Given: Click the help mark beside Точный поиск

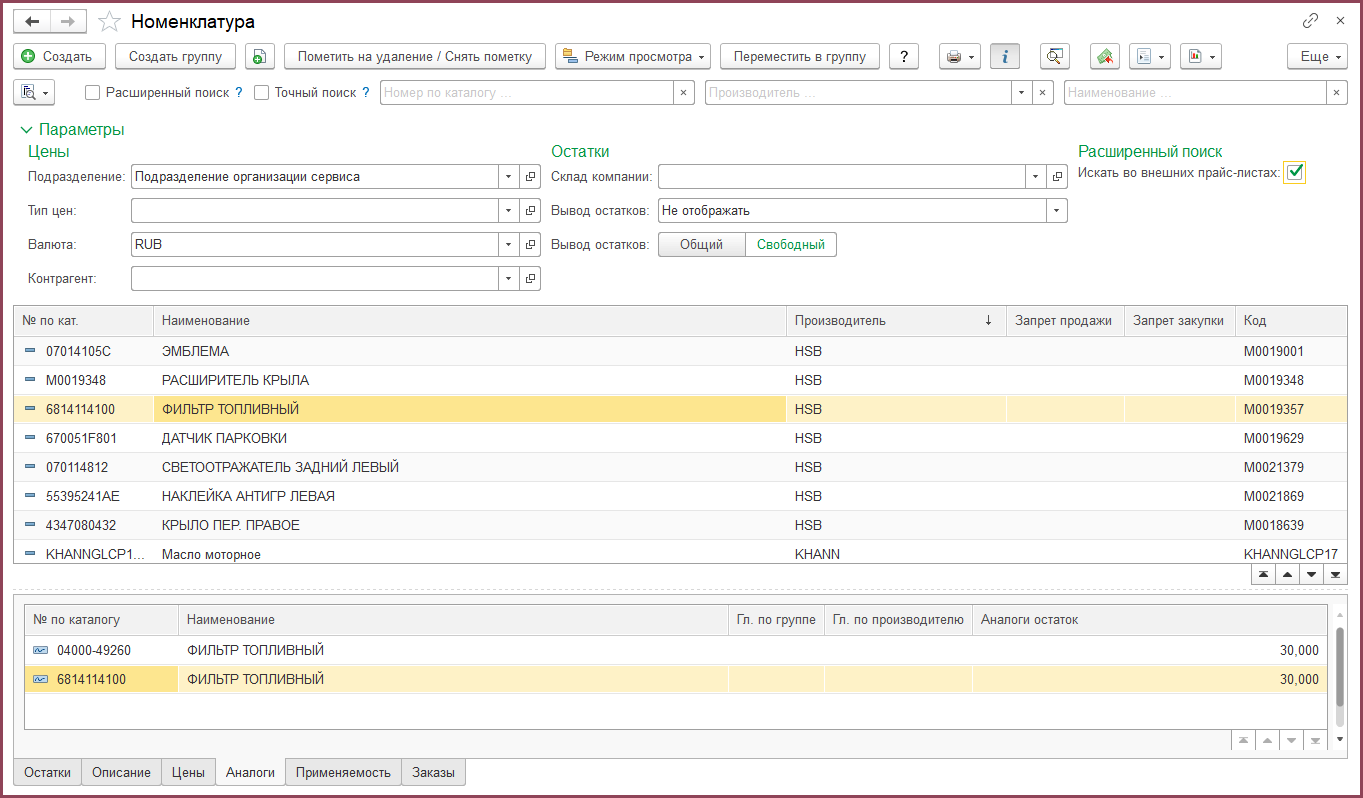Looking at the screenshot, I should coord(366,92).
